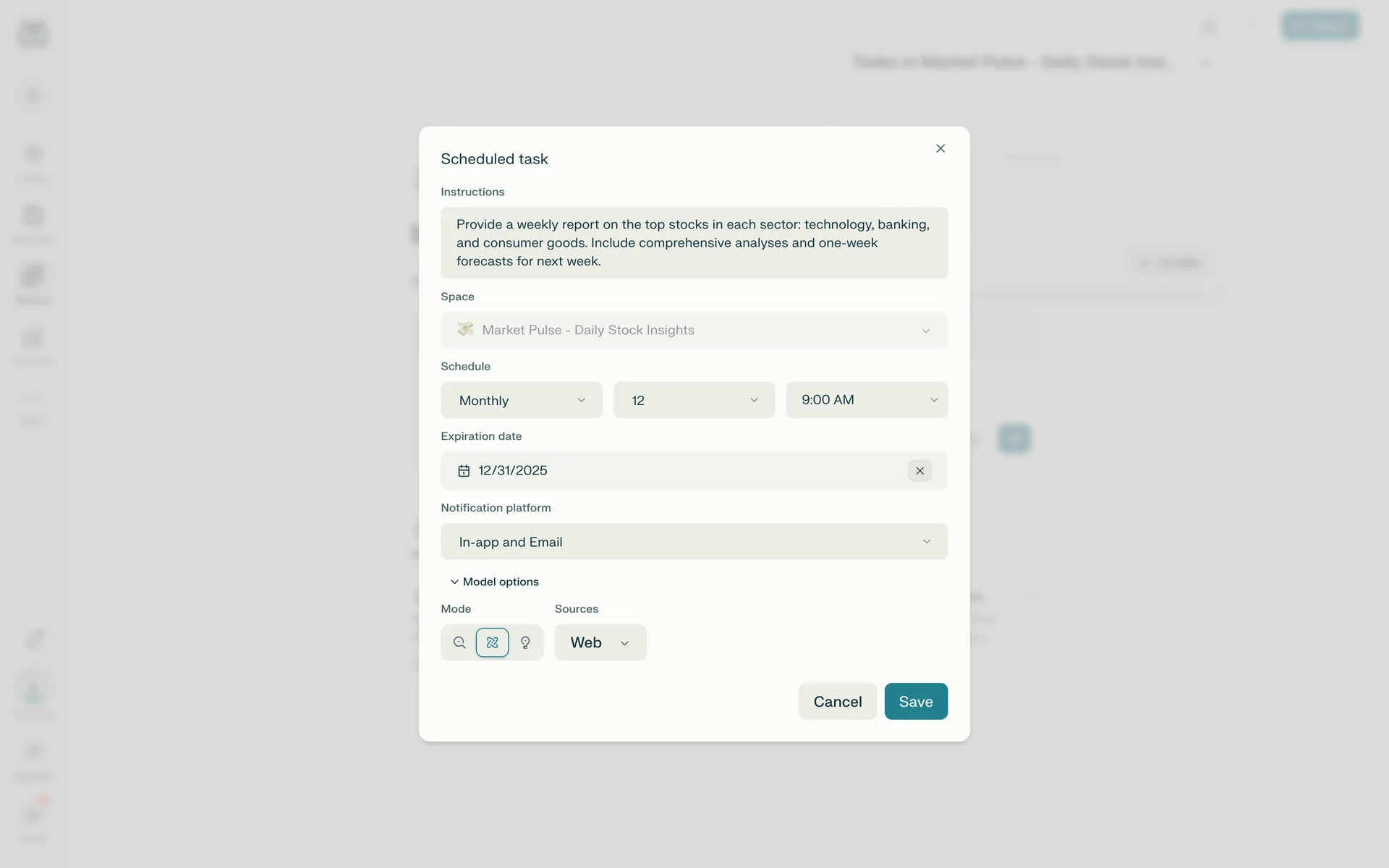The width and height of the screenshot is (1389, 868).
Task: Click into the Instructions text area
Action: click(694, 243)
